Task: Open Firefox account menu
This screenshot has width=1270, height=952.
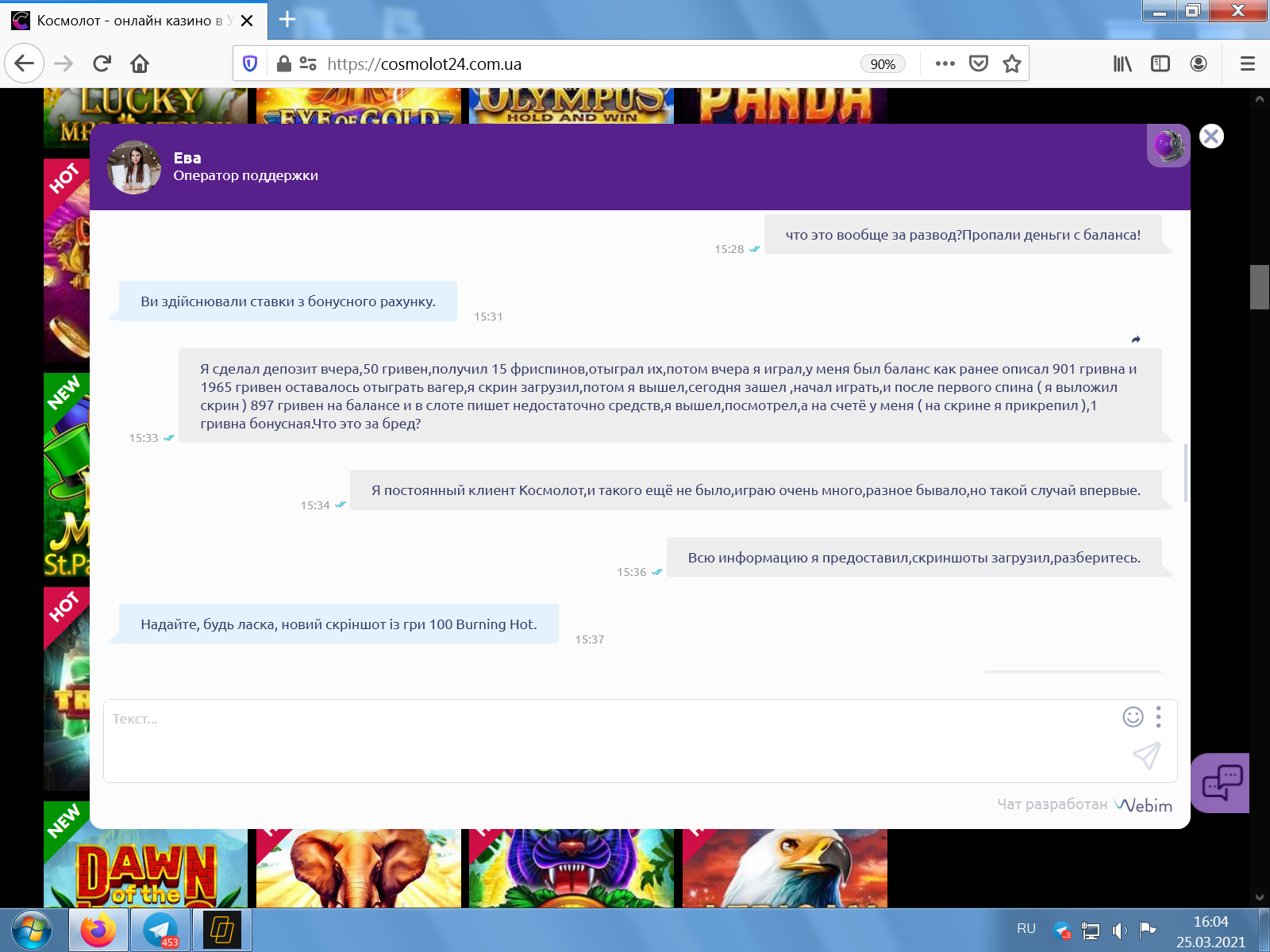Action: [1199, 63]
